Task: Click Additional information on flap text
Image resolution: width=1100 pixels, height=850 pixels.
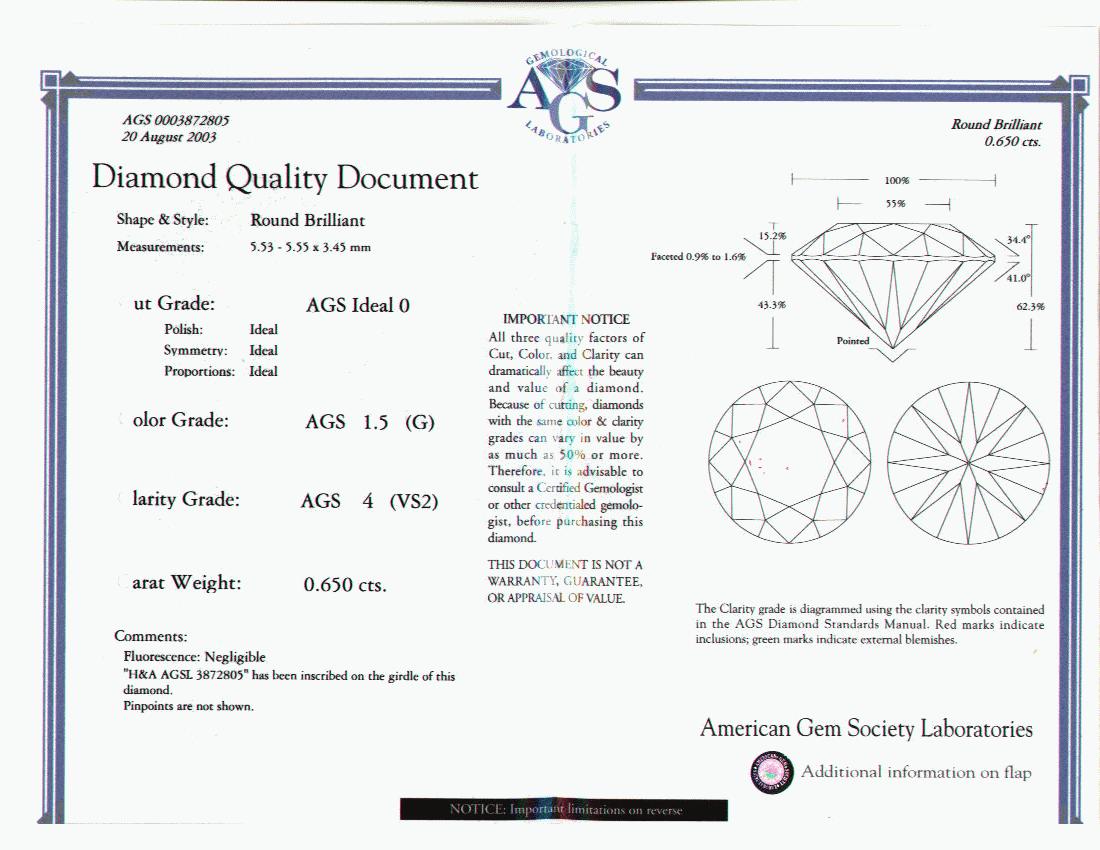Action: [x=916, y=772]
